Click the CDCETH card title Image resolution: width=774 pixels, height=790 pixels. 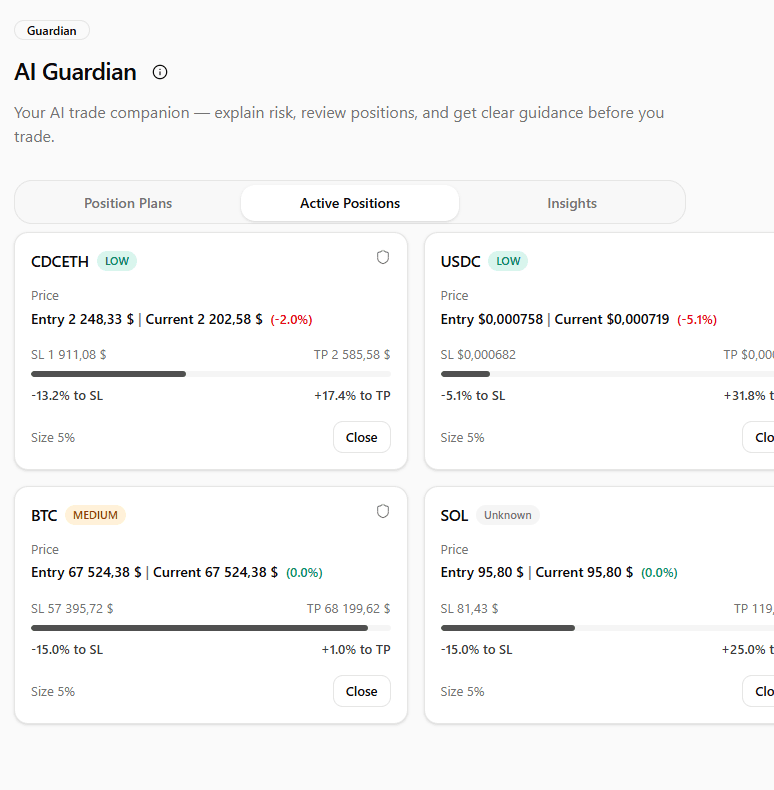tap(60, 261)
